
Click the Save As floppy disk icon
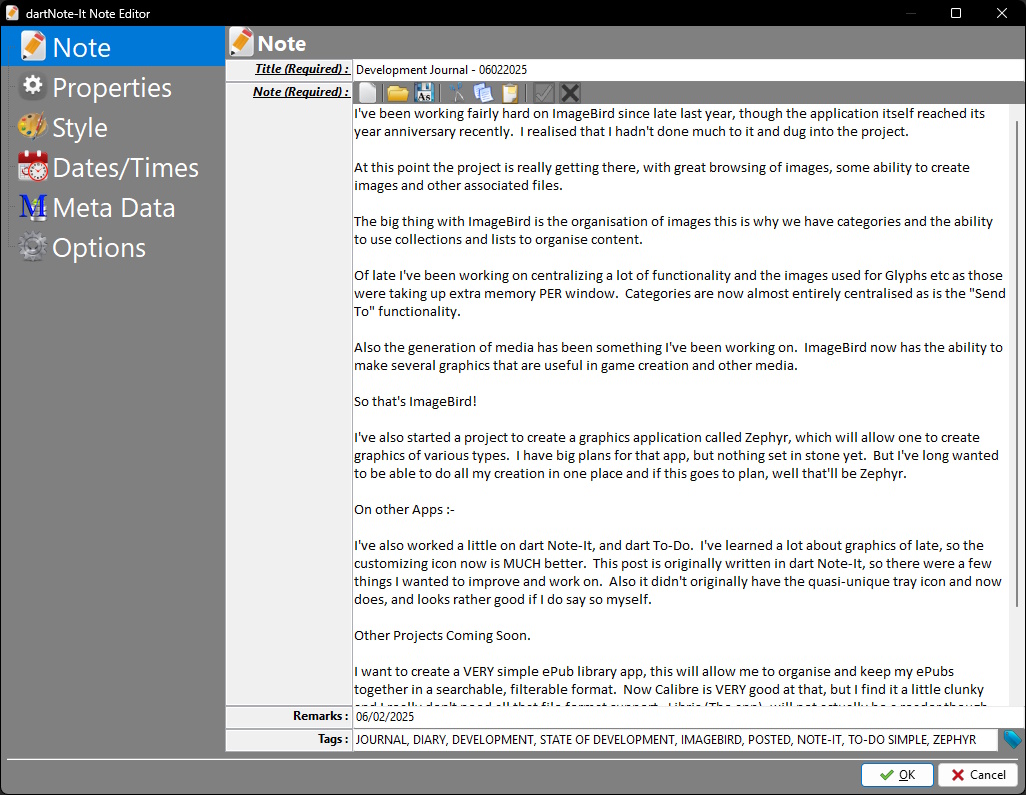pyautogui.click(x=424, y=93)
